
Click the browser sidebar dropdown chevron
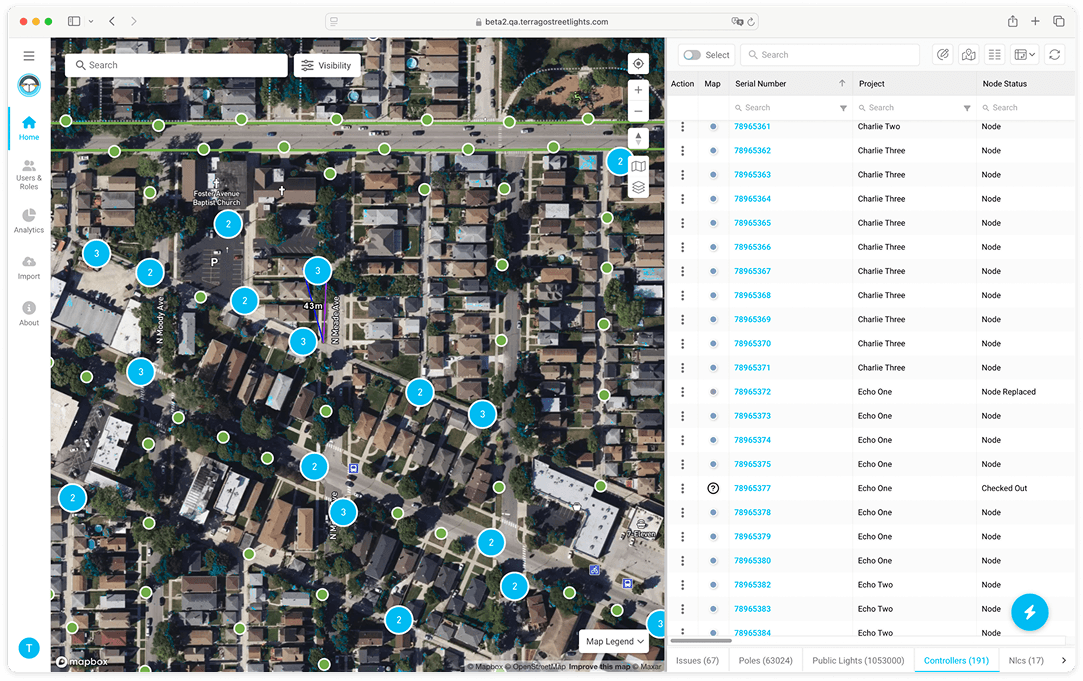coord(91,21)
